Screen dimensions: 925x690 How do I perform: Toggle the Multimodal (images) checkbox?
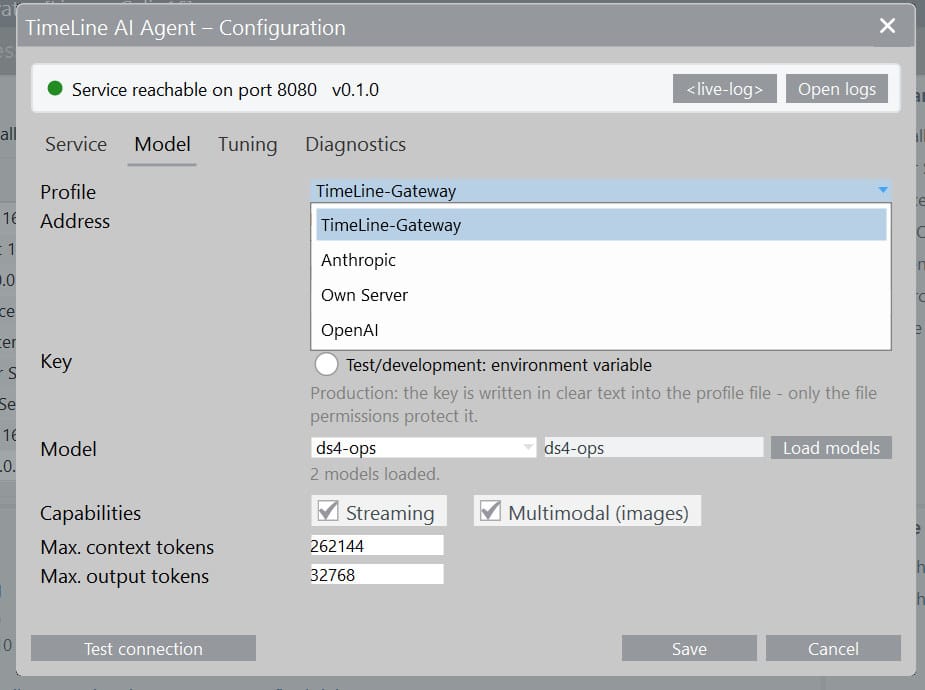tap(490, 511)
